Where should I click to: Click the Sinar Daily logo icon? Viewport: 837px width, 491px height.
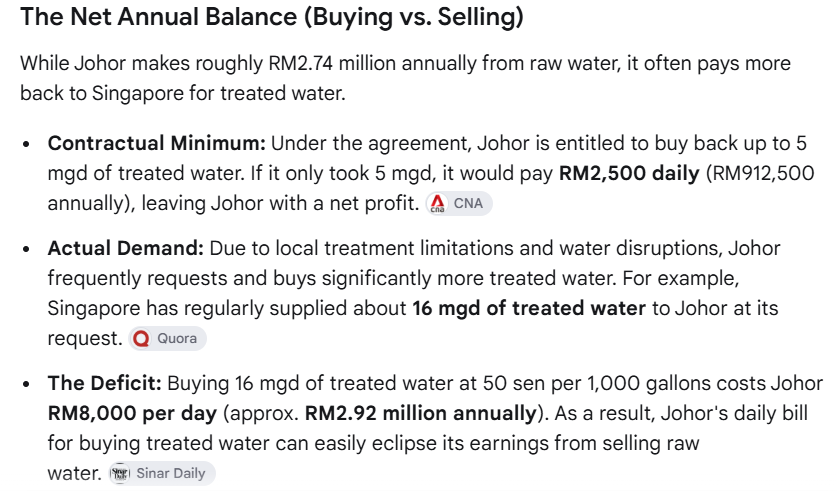(120, 473)
